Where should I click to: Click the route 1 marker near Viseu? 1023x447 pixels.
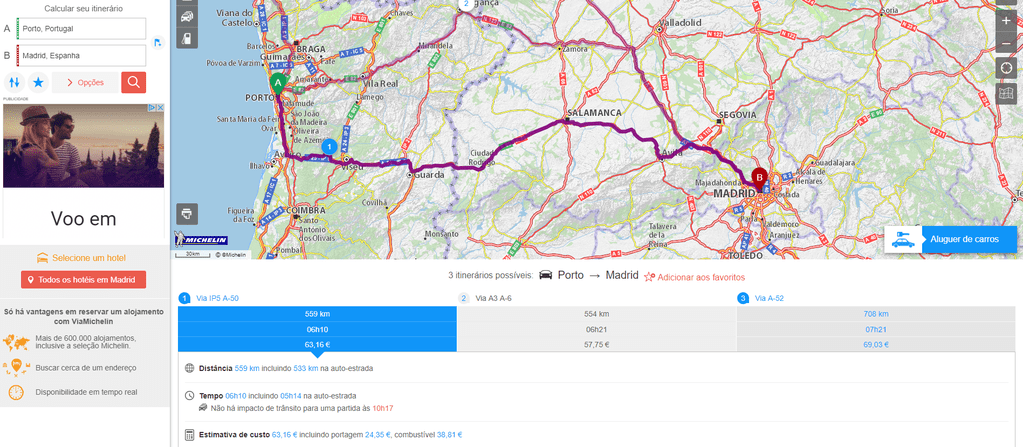tap(330, 147)
